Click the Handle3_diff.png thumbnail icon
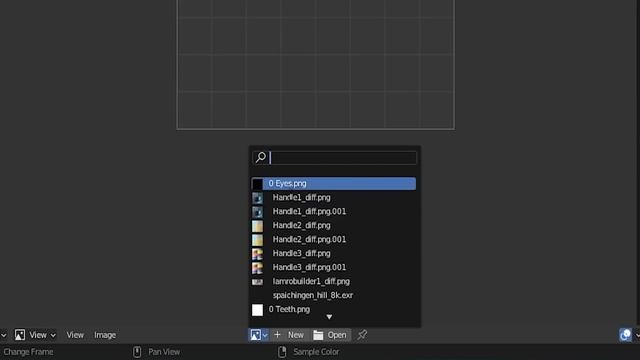The height and width of the screenshot is (360, 640). click(x=257, y=254)
